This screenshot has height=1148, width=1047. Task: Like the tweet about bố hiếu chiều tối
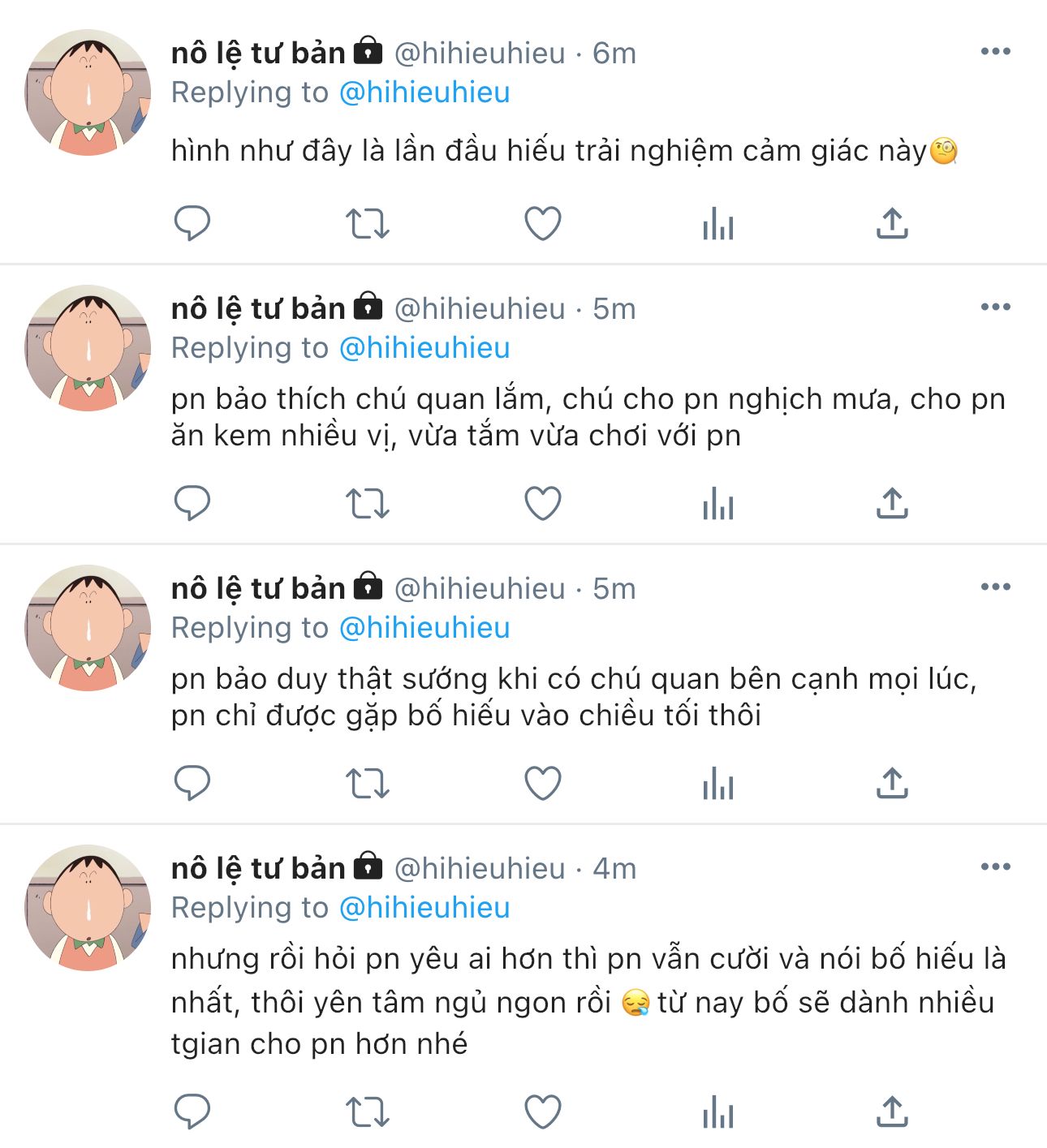[x=543, y=783]
